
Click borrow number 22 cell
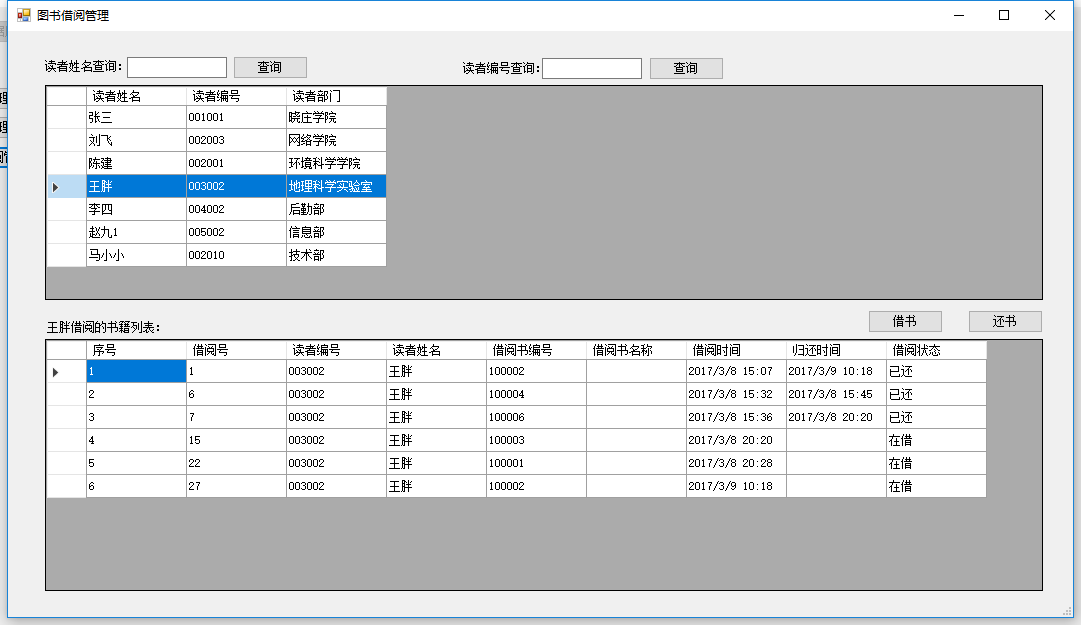[236, 463]
